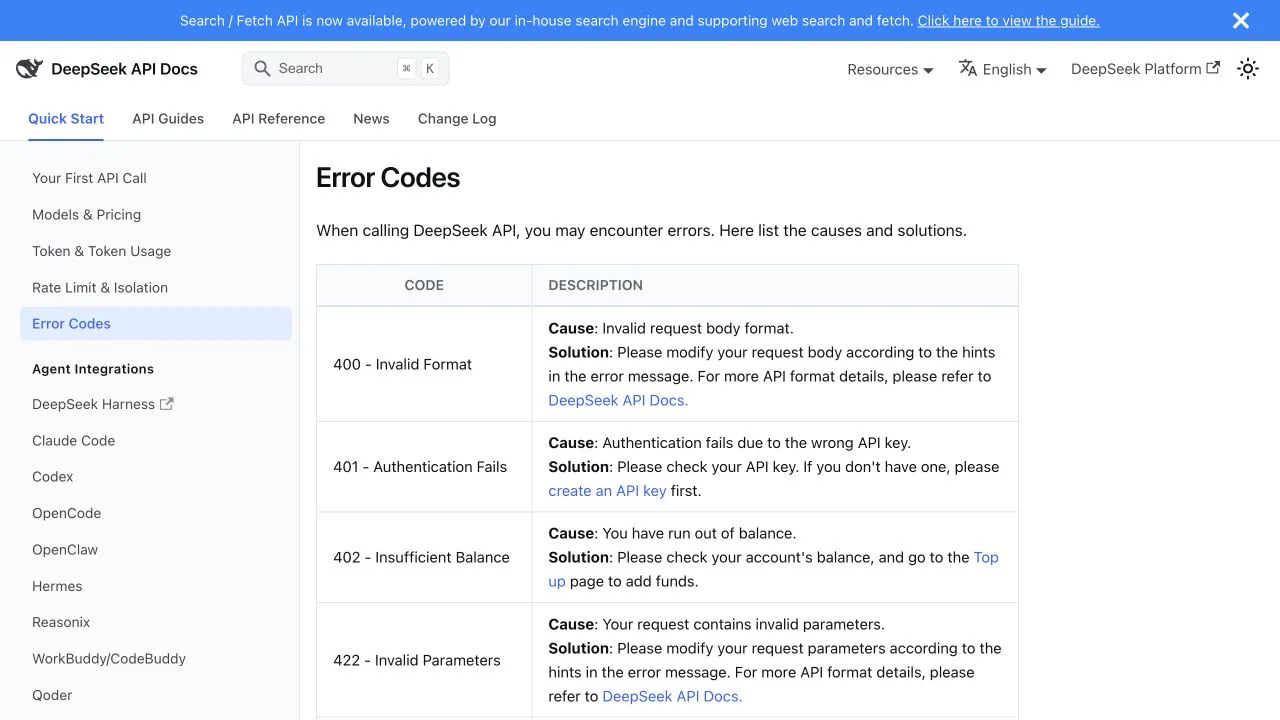Switch to the API Guides tab
1280x720 pixels.
[x=168, y=118]
